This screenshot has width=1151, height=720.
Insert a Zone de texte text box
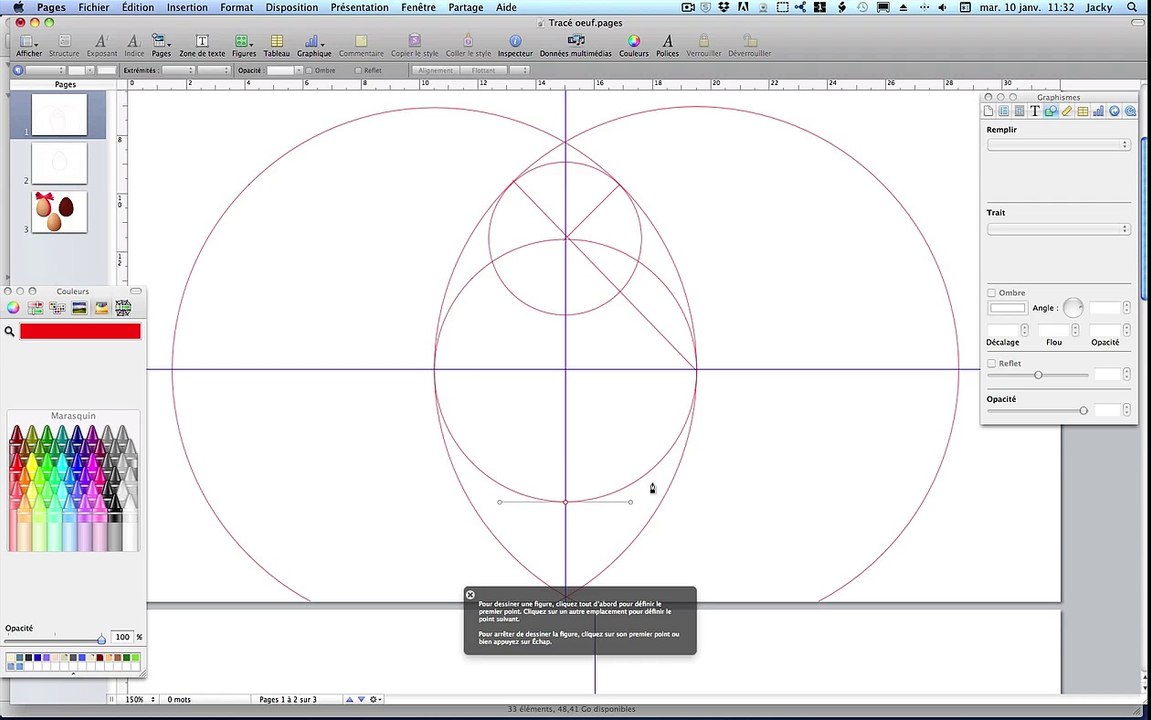(x=202, y=45)
